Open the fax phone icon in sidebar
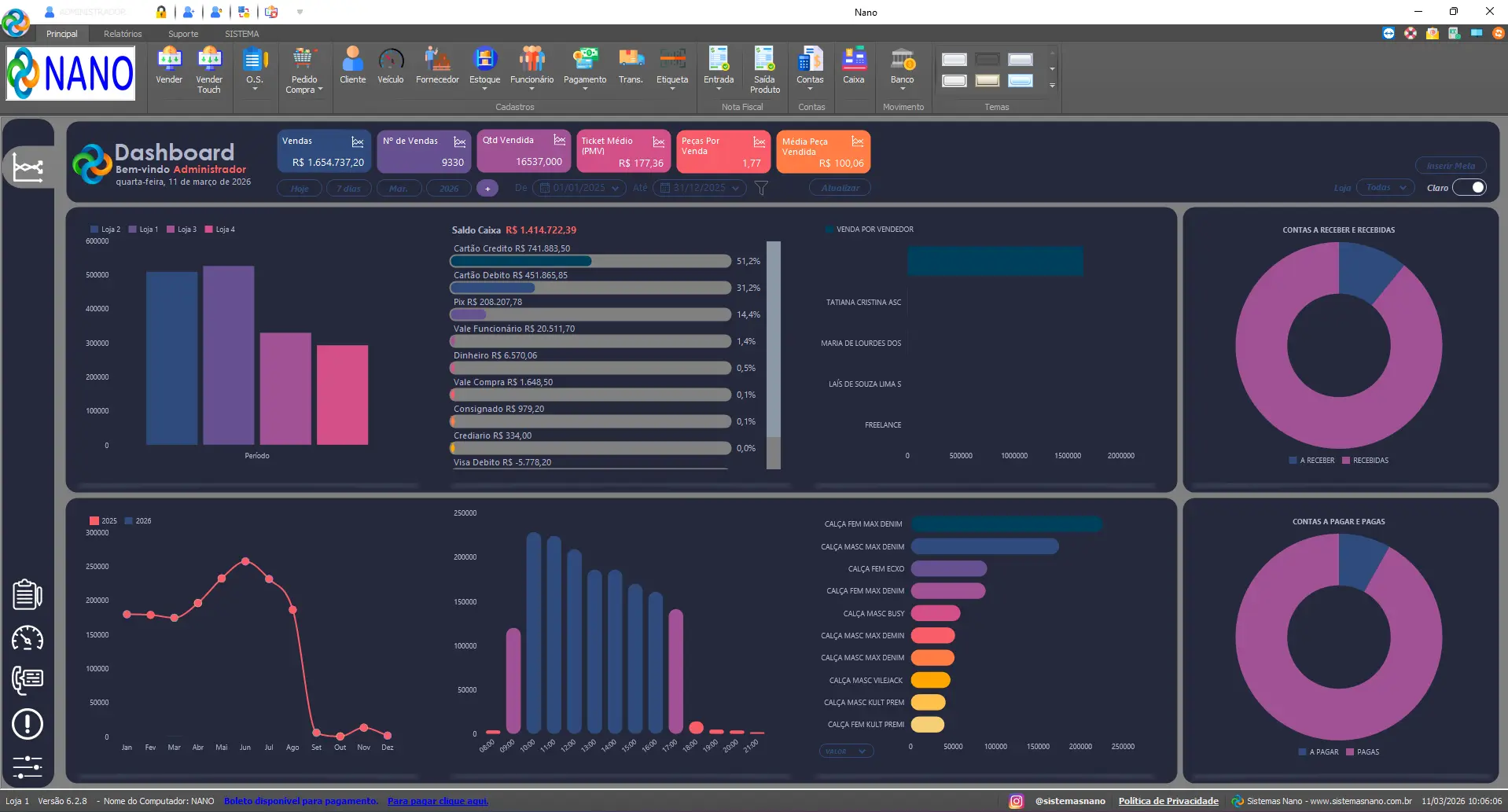Screen dimensions: 1508x812 (x=28, y=680)
